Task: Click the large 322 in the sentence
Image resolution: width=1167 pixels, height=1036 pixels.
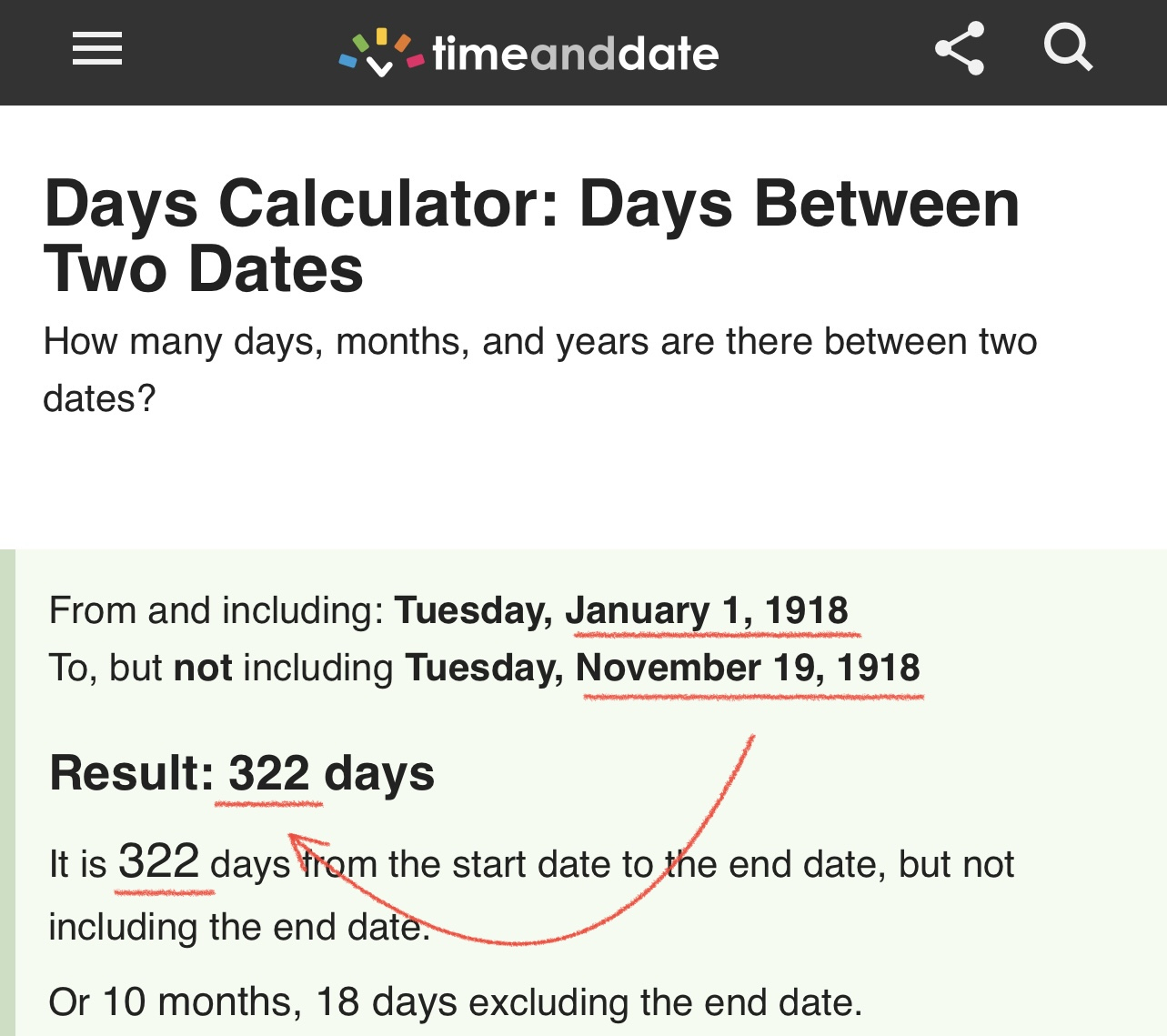Action: point(158,861)
